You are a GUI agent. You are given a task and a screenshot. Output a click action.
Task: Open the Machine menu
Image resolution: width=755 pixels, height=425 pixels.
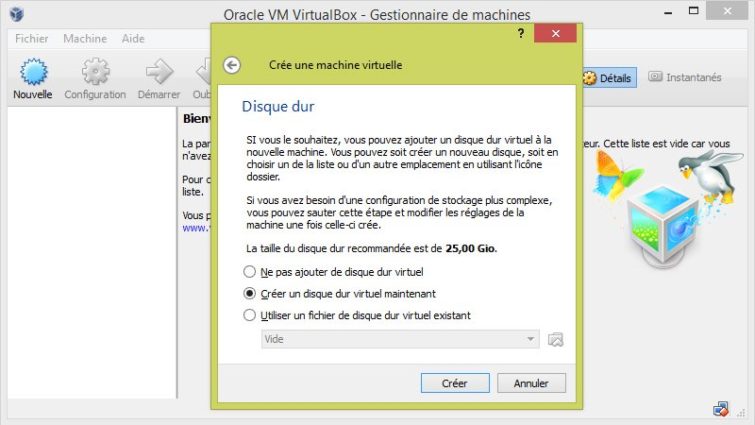85,39
